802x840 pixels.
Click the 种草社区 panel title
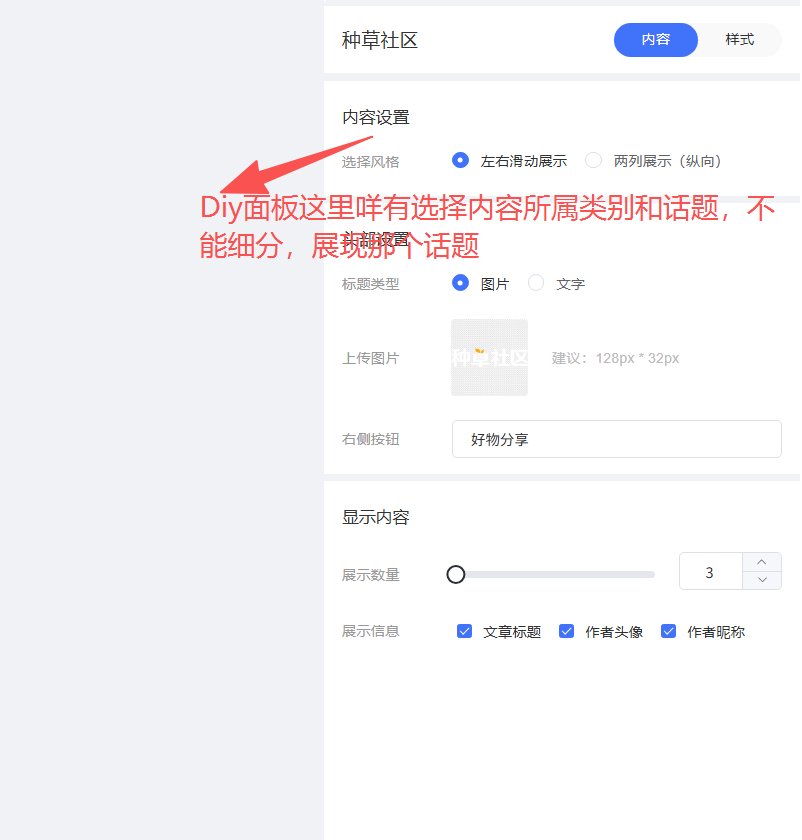click(380, 40)
